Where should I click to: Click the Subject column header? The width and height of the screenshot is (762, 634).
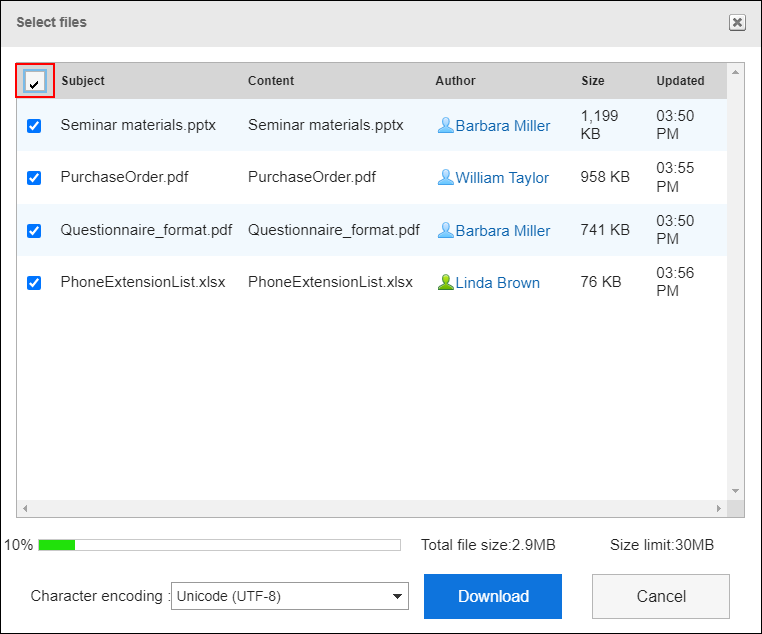83,81
